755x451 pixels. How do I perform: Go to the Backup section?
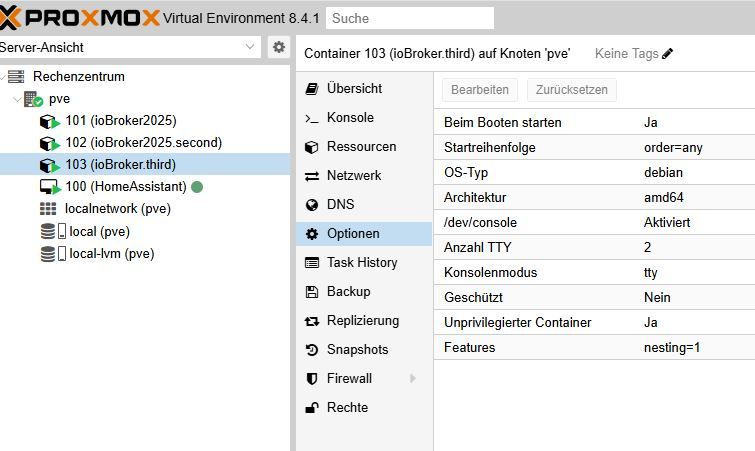tap(347, 291)
